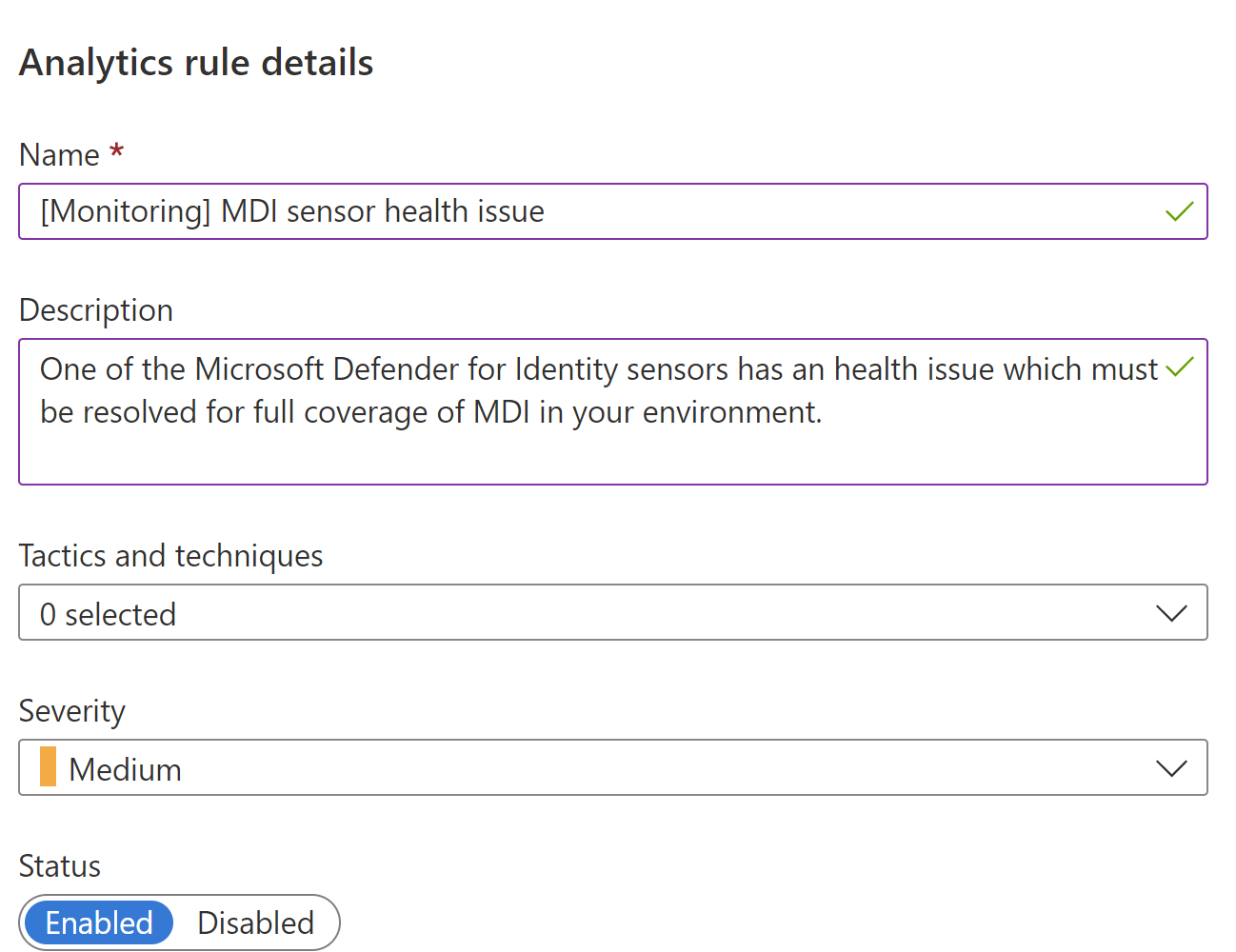
Task: Open the Tactics and techniques dropdown
Action: (x=613, y=612)
